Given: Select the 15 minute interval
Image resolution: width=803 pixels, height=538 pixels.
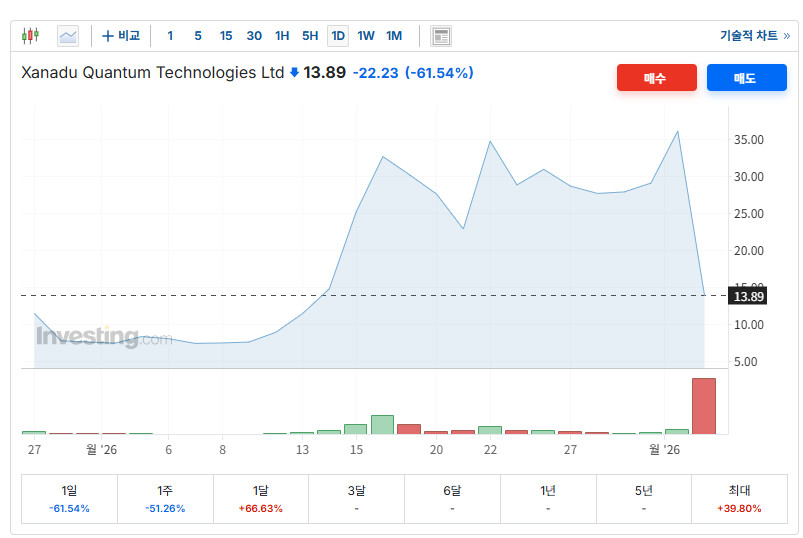Looking at the screenshot, I should pyautogui.click(x=226, y=36).
